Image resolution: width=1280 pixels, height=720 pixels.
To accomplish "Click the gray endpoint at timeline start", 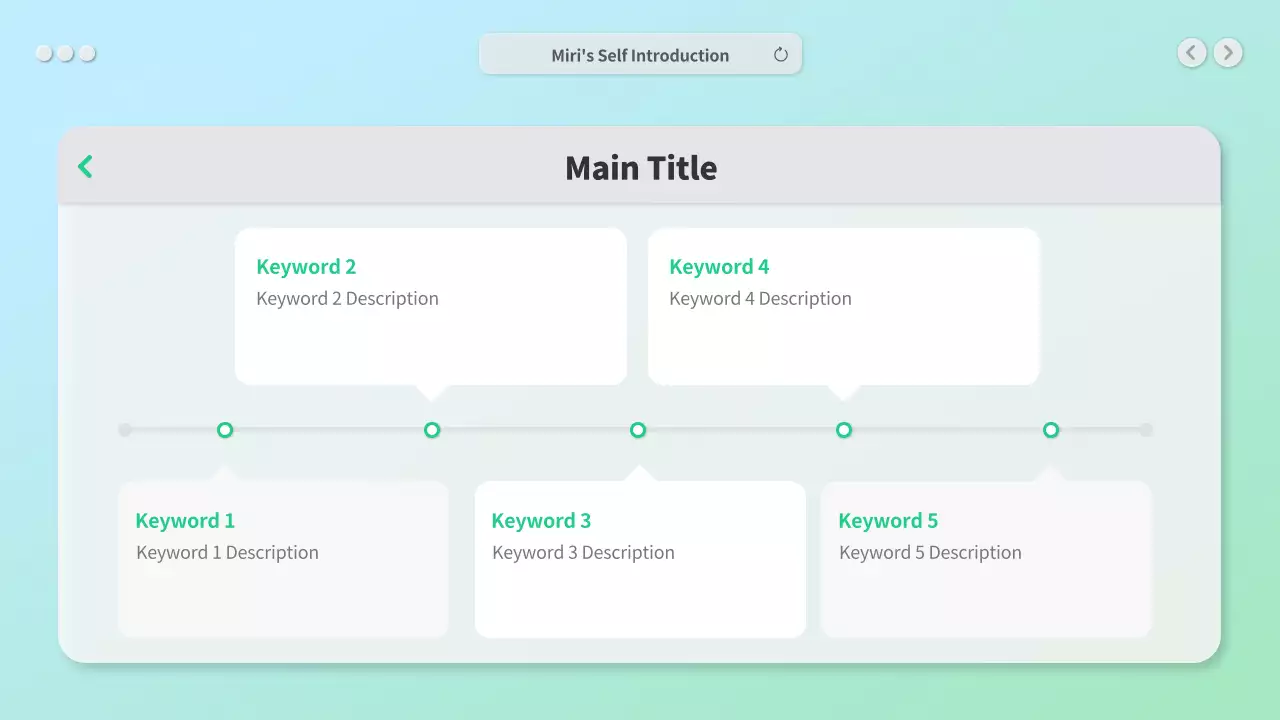I will [125, 430].
